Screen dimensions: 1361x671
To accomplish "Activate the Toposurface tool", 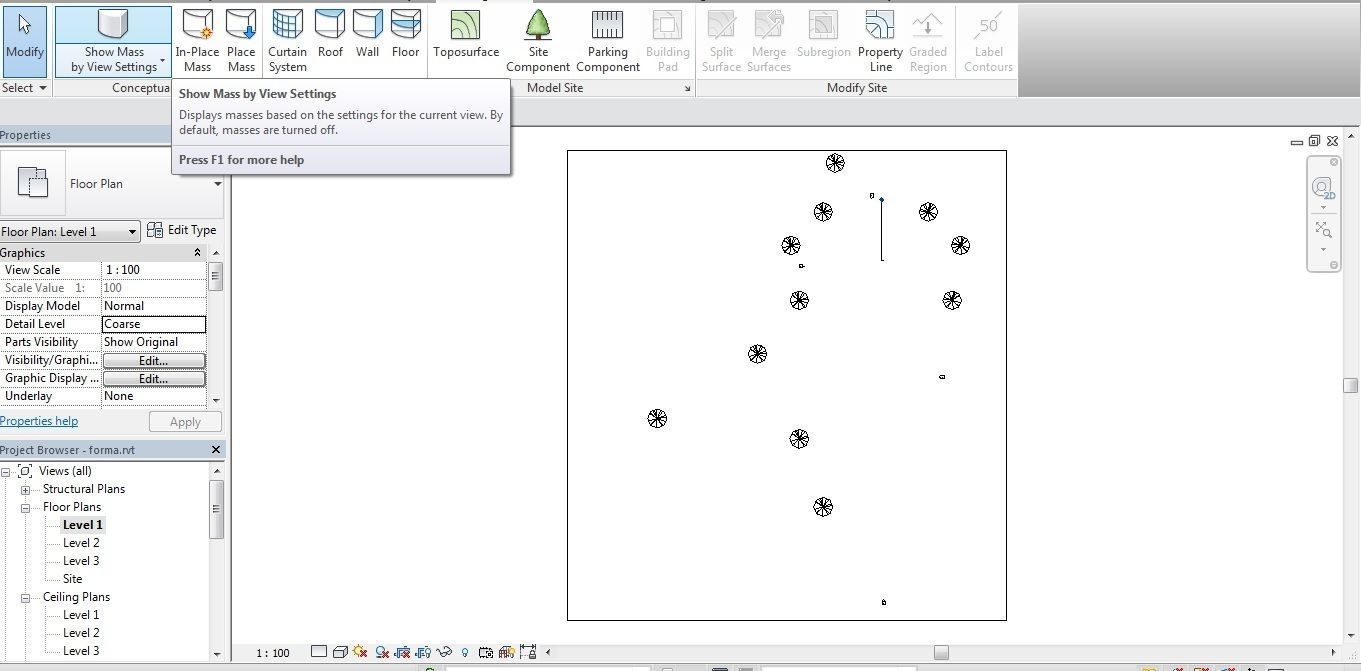I will tap(465, 35).
